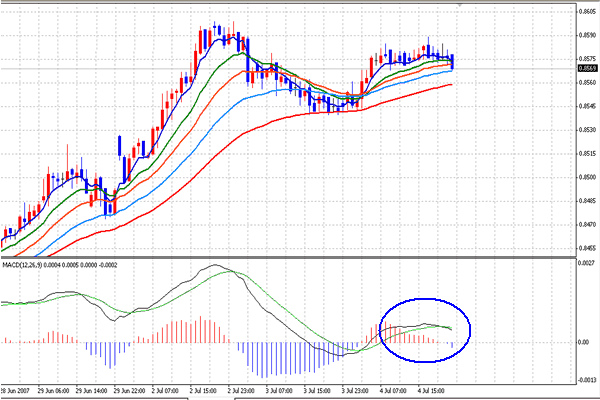Click the 0.00 MACD zero-level label
This screenshot has height=400, width=600.
[x=584, y=342]
